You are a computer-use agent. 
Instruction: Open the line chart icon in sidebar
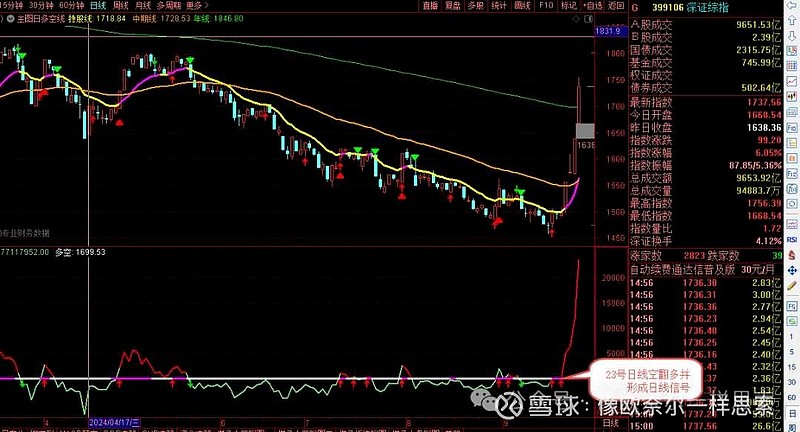click(x=792, y=81)
